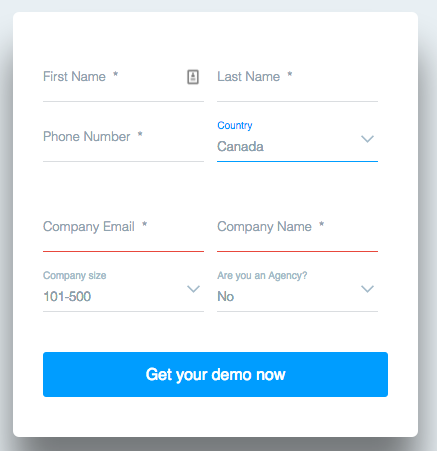Click the Company size label text
This screenshot has width=437, height=451.
75,275
